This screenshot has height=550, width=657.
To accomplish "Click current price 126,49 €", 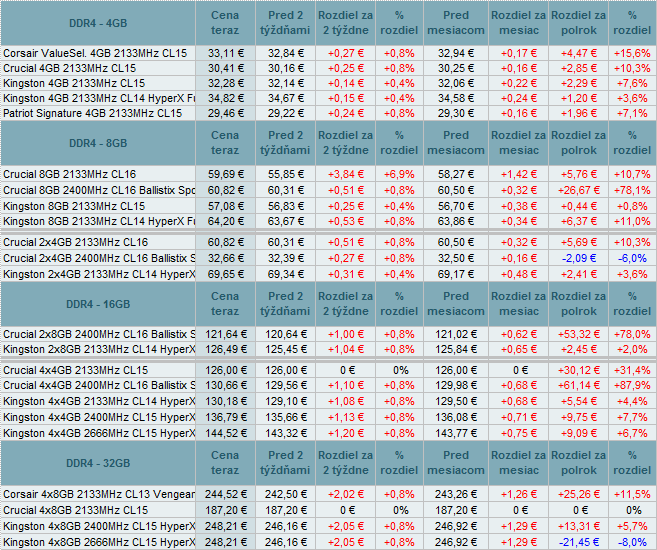I will (226, 349).
